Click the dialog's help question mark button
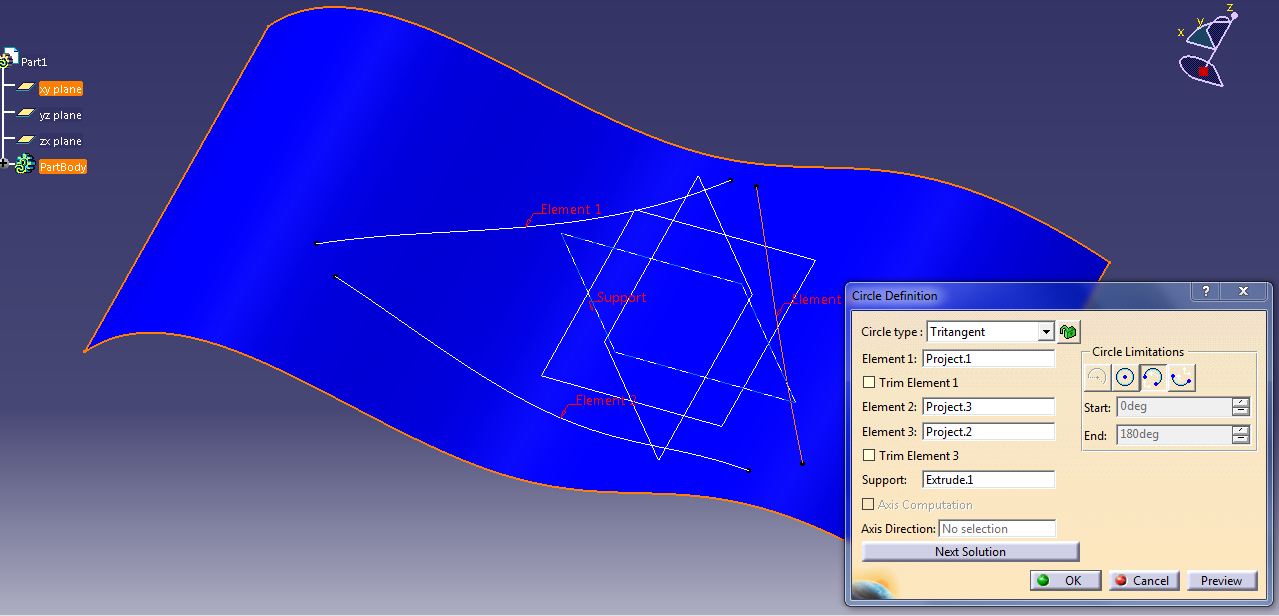 1206,292
